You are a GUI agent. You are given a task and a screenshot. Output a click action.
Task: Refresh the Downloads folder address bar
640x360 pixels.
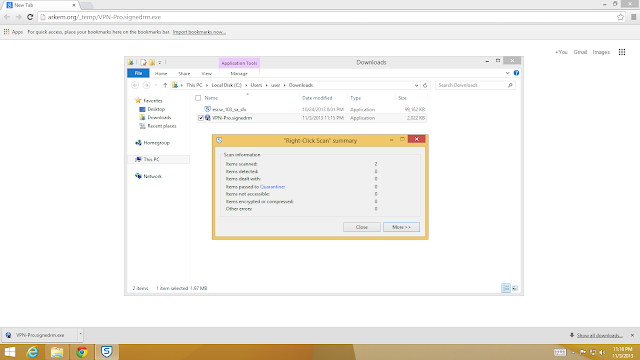coord(425,85)
